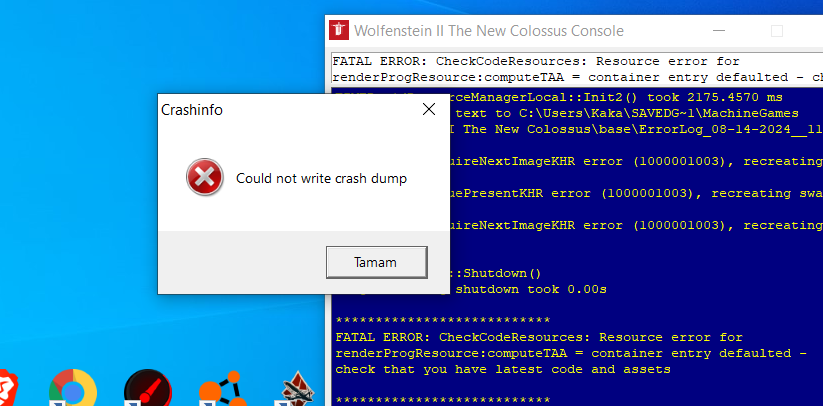Click the Tamam button
Image resolution: width=823 pixels, height=406 pixels.
[376, 262]
